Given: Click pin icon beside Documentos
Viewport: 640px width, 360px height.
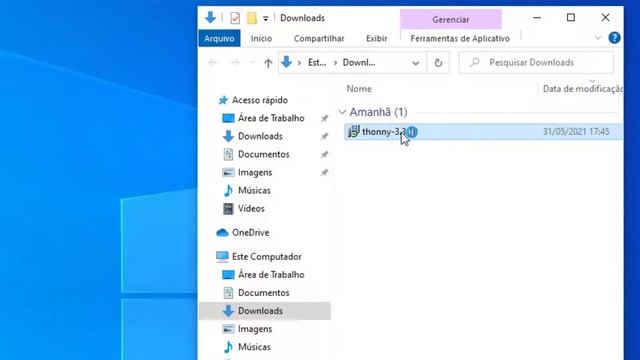Looking at the screenshot, I should coord(324,155).
